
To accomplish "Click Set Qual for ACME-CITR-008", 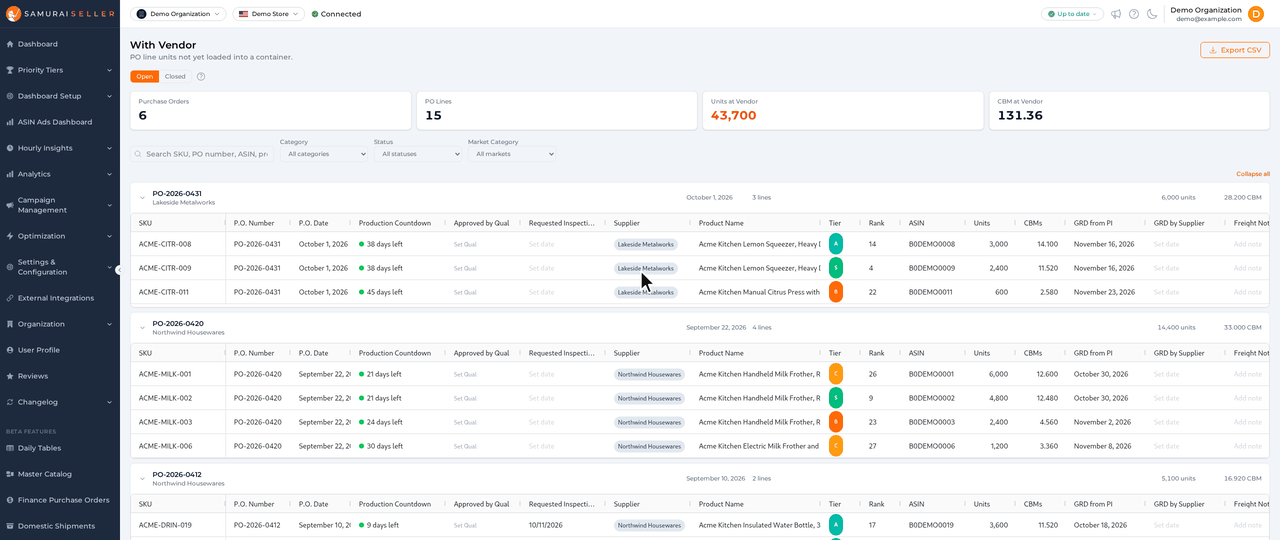I will [465, 244].
